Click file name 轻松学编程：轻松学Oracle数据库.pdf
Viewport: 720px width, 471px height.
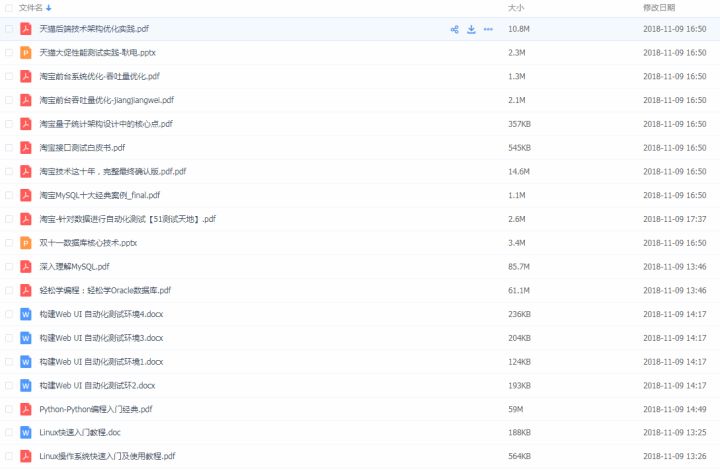coord(105,291)
